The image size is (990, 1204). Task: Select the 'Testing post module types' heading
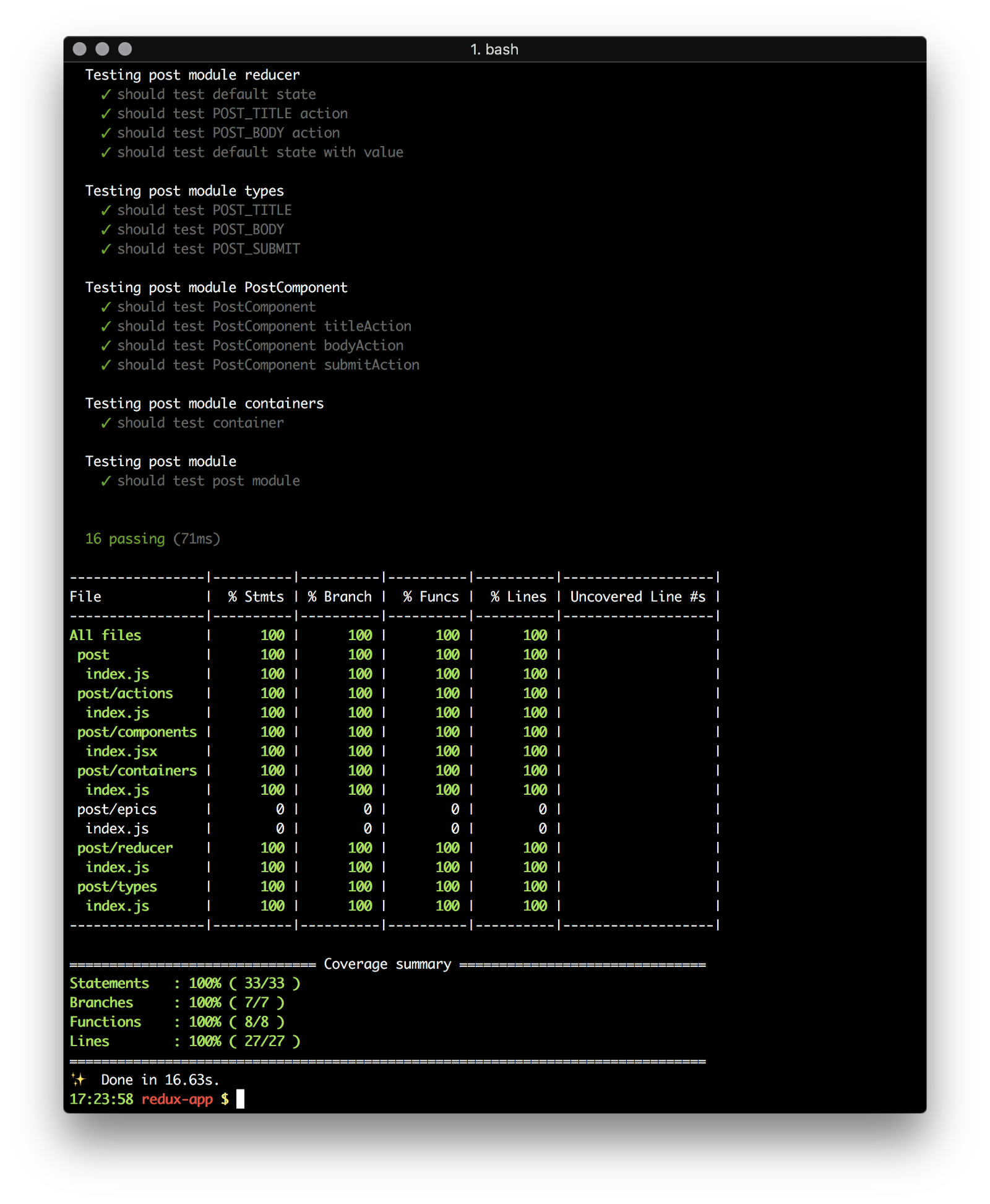click(184, 191)
